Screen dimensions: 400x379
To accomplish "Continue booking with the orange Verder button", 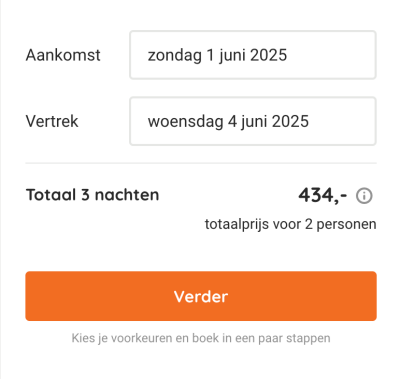I will coord(201,296).
